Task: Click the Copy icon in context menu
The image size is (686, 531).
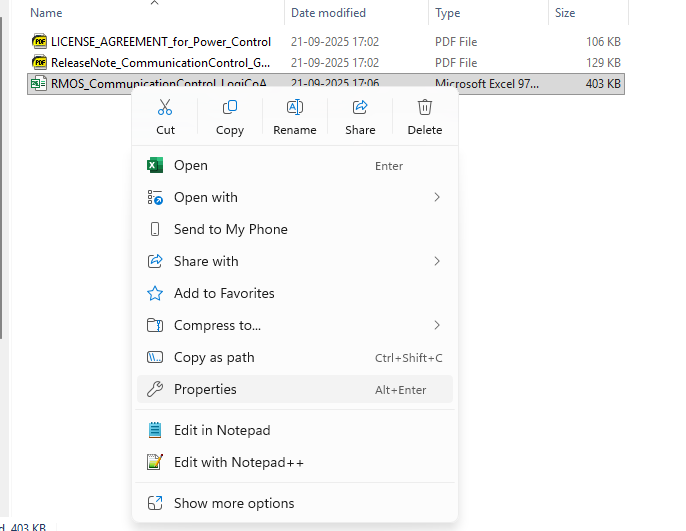Action: [230, 108]
